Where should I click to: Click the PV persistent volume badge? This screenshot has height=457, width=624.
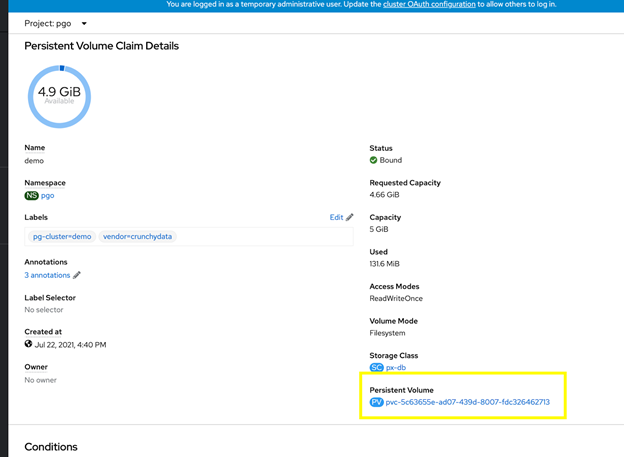[x=377, y=402]
